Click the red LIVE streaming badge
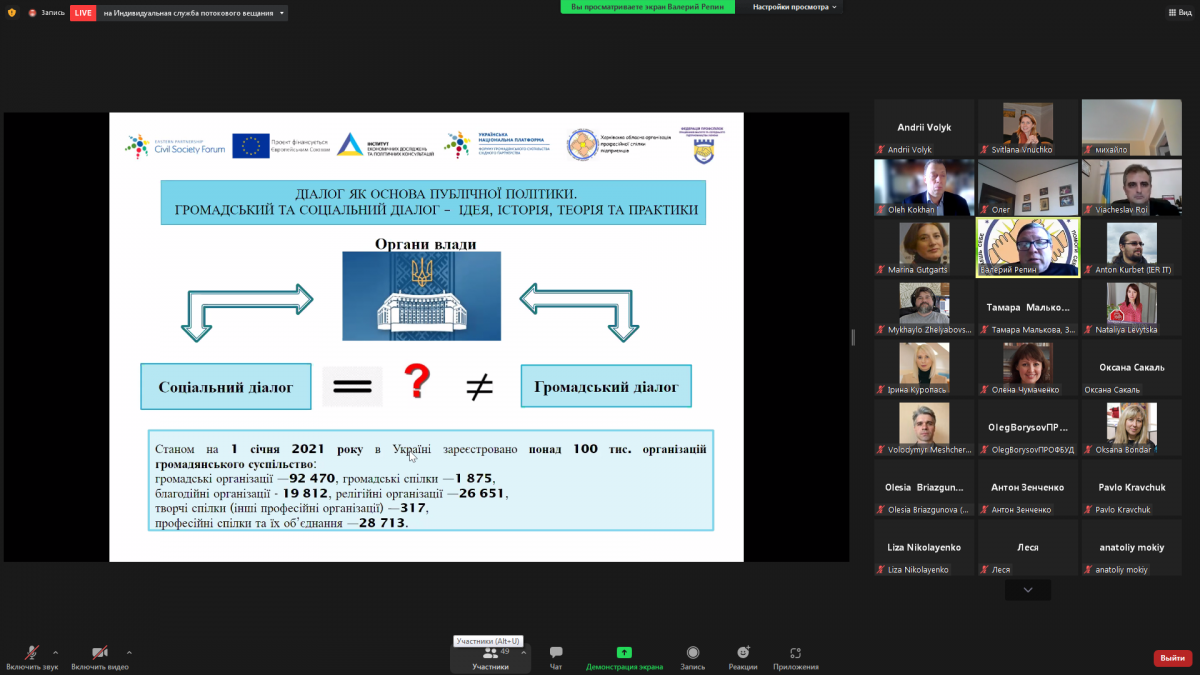The height and width of the screenshot is (675, 1200). [83, 13]
